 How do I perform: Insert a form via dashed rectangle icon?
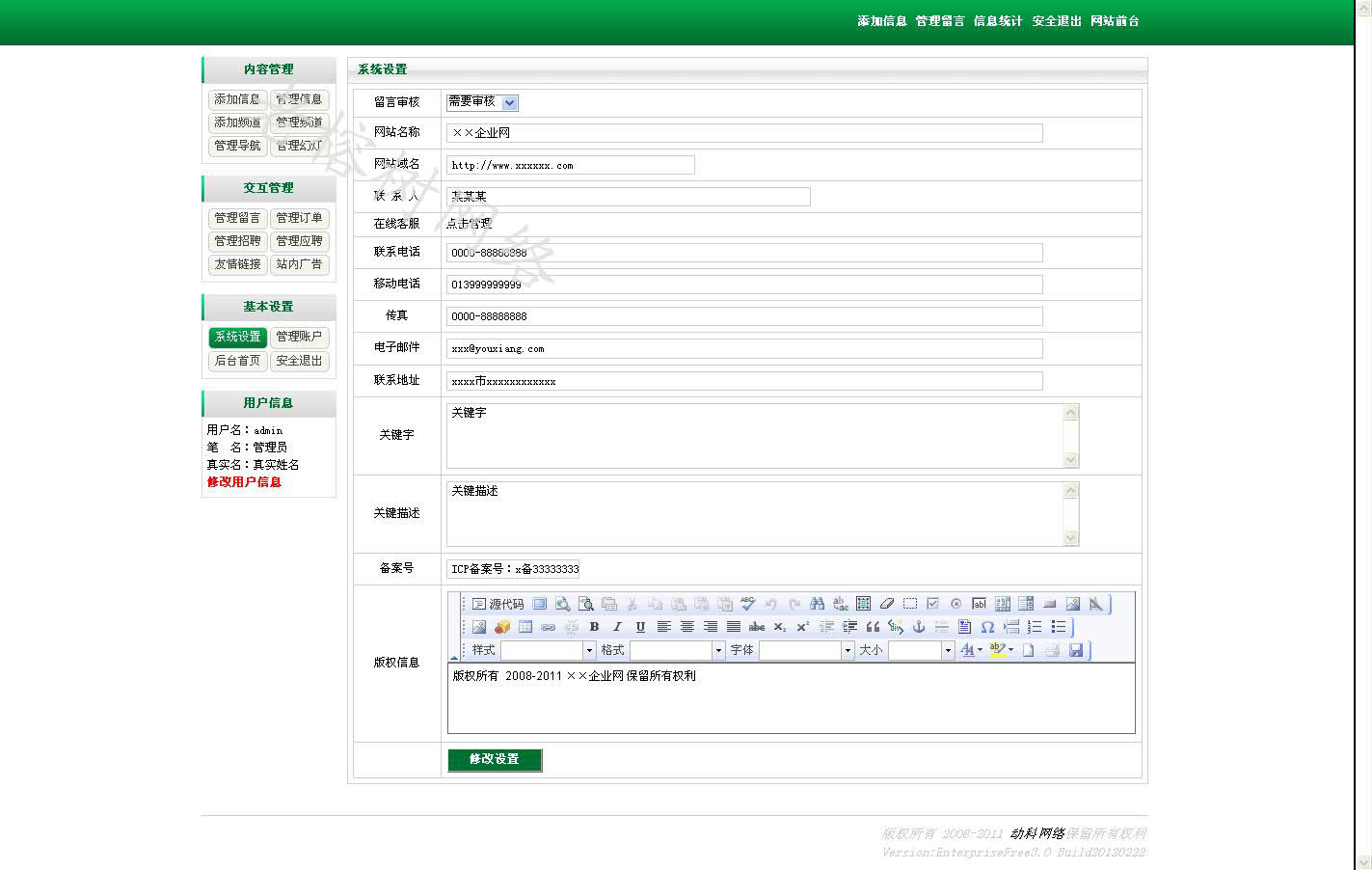(x=910, y=604)
